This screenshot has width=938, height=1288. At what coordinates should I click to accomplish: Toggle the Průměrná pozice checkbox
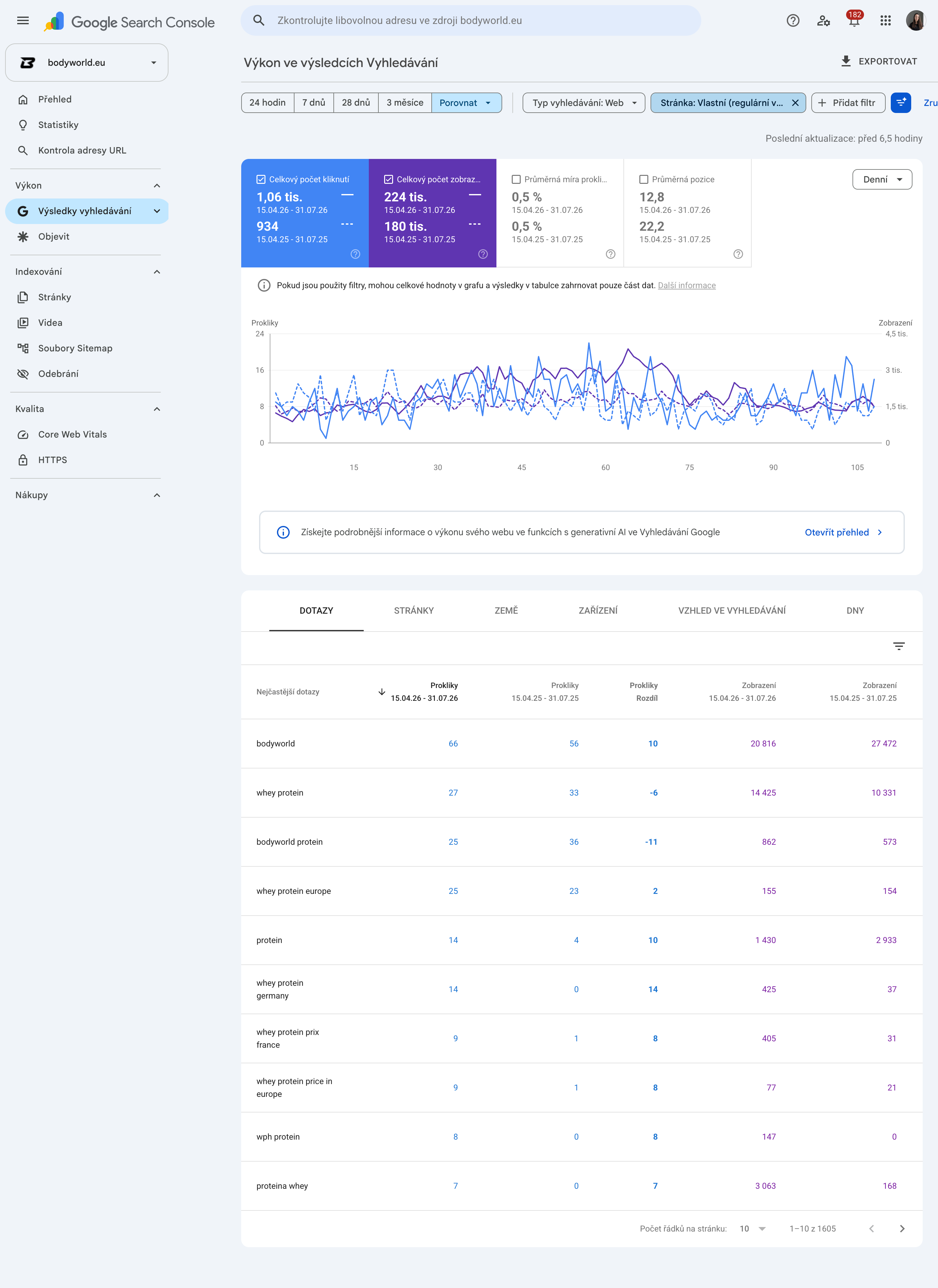(643, 179)
